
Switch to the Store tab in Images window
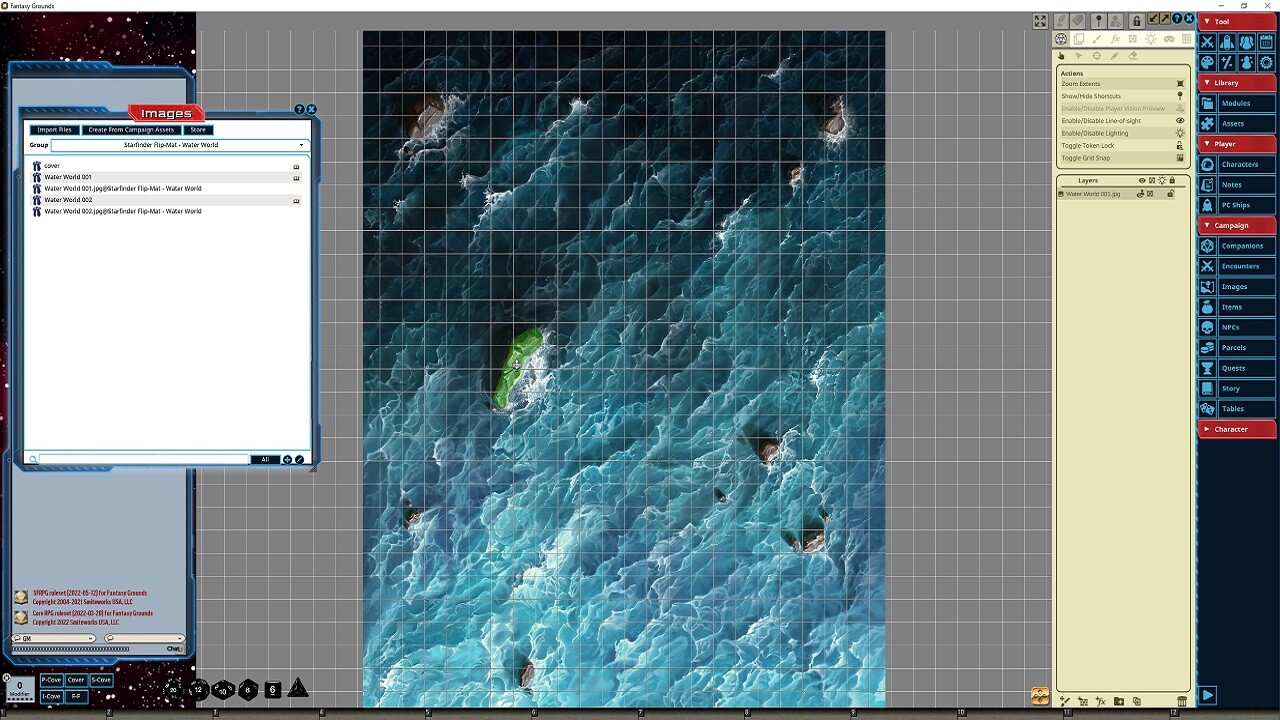pyautogui.click(x=197, y=129)
